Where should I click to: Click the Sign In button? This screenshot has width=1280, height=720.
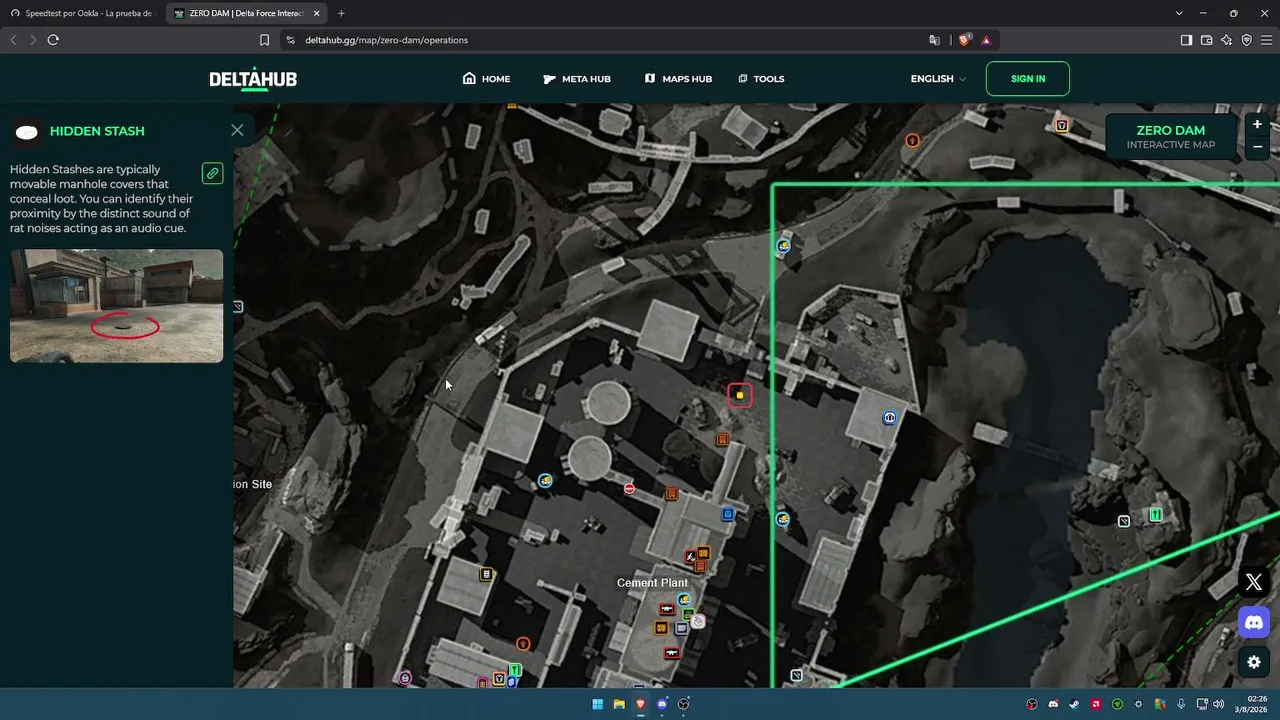[1028, 79]
